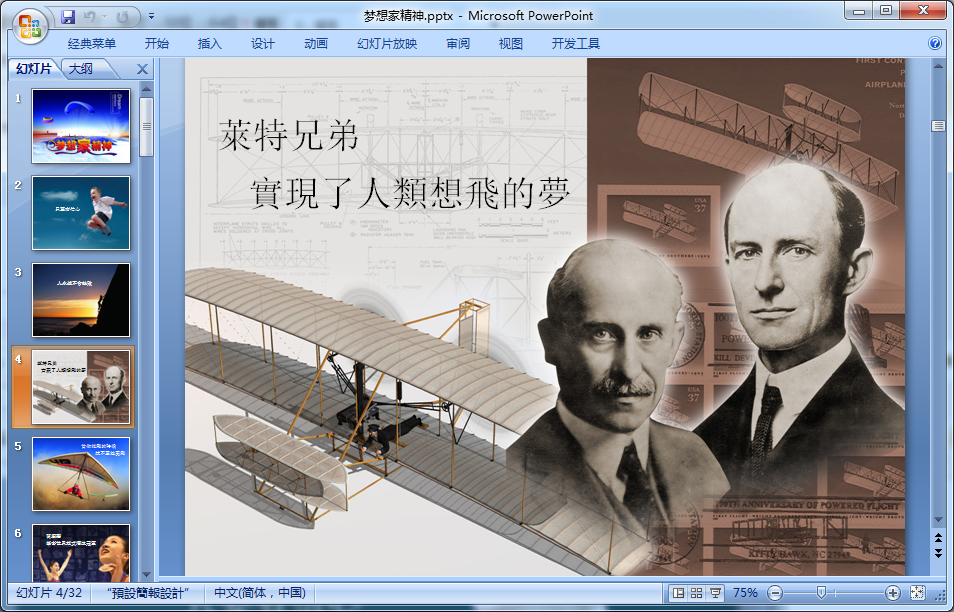Maximize the PowerPoint window
The image size is (954, 612).
click(x=886, y=10)
